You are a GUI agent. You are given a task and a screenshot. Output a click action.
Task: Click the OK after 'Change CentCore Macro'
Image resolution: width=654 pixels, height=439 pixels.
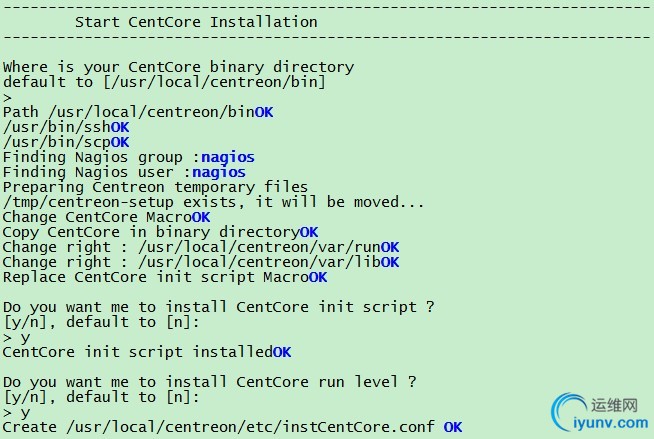click(x=201, y=217)
